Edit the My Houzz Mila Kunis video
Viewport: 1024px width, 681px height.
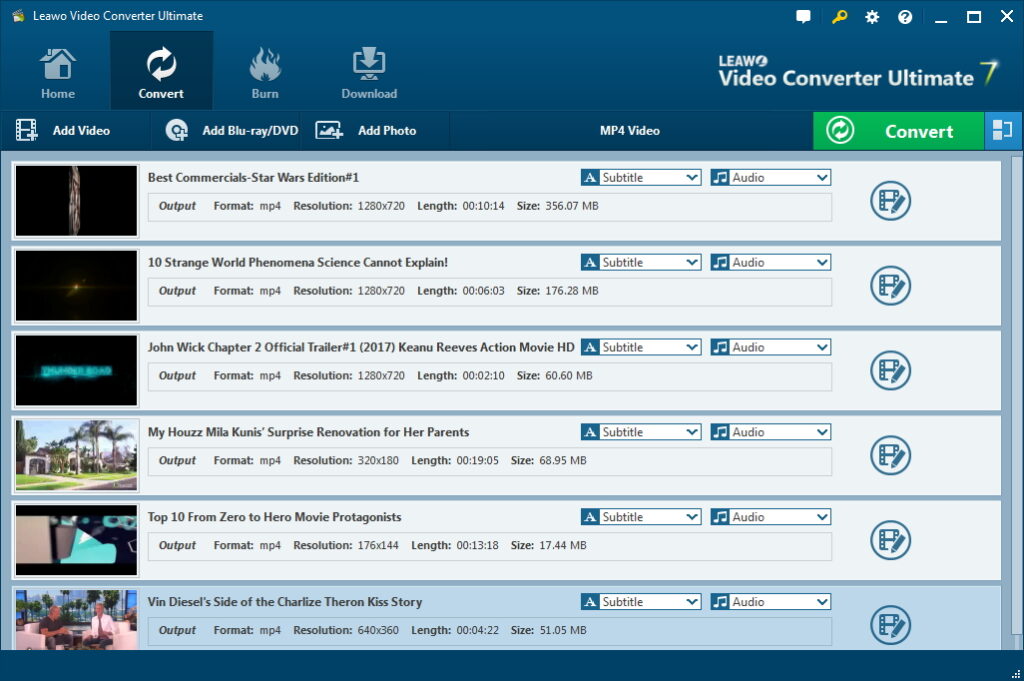pyautogui.click(x=890, y=455)
